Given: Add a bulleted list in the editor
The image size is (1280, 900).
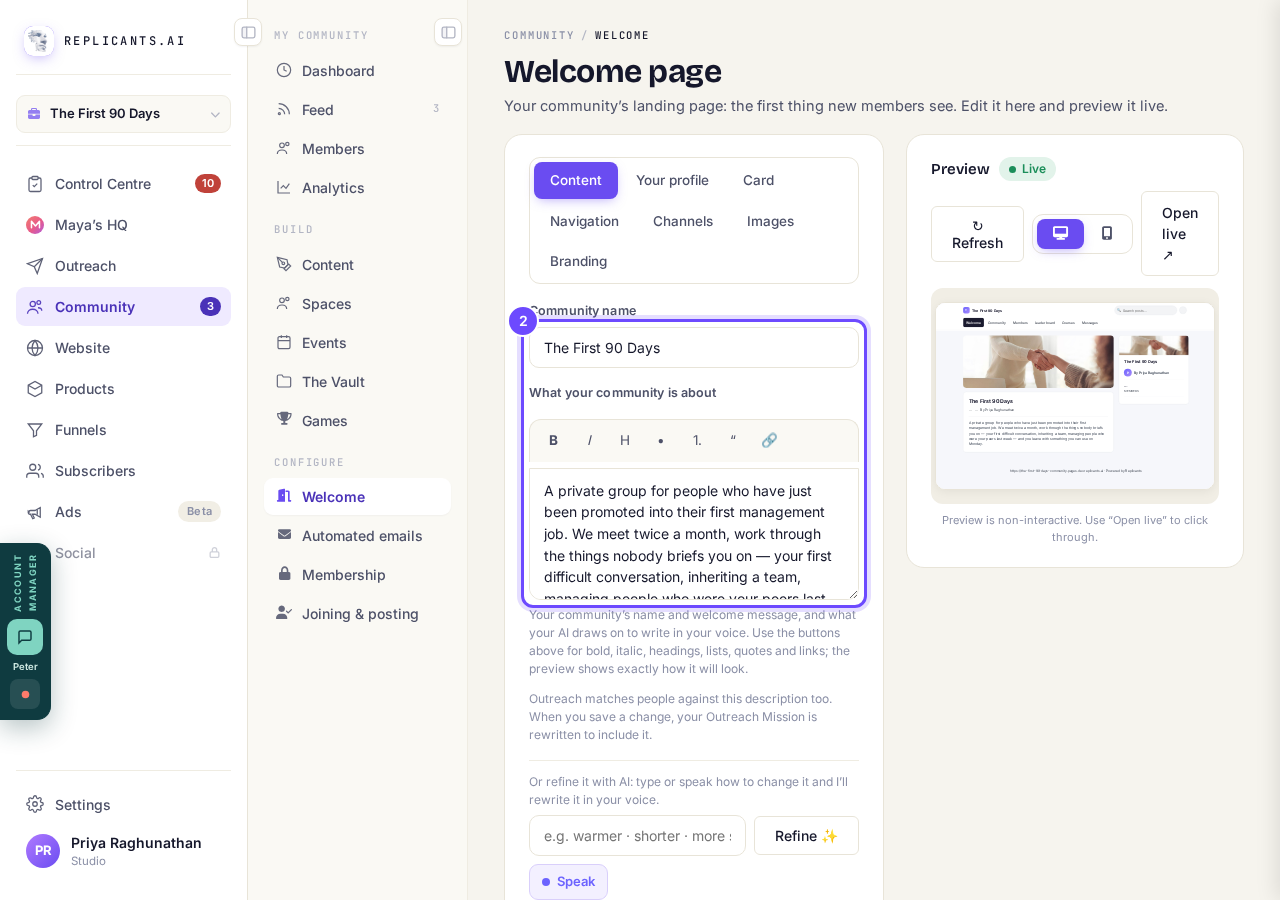Looking at the screenshot, I should (x=661, y=440).
